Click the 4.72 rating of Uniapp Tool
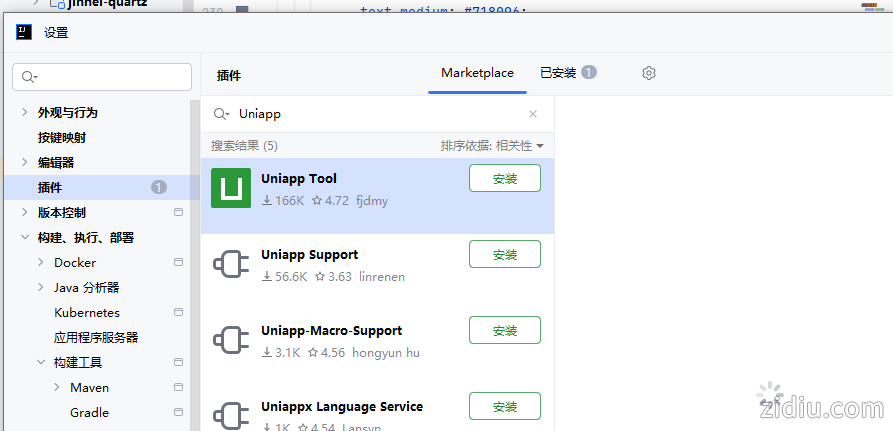 [x=330, y=200]
